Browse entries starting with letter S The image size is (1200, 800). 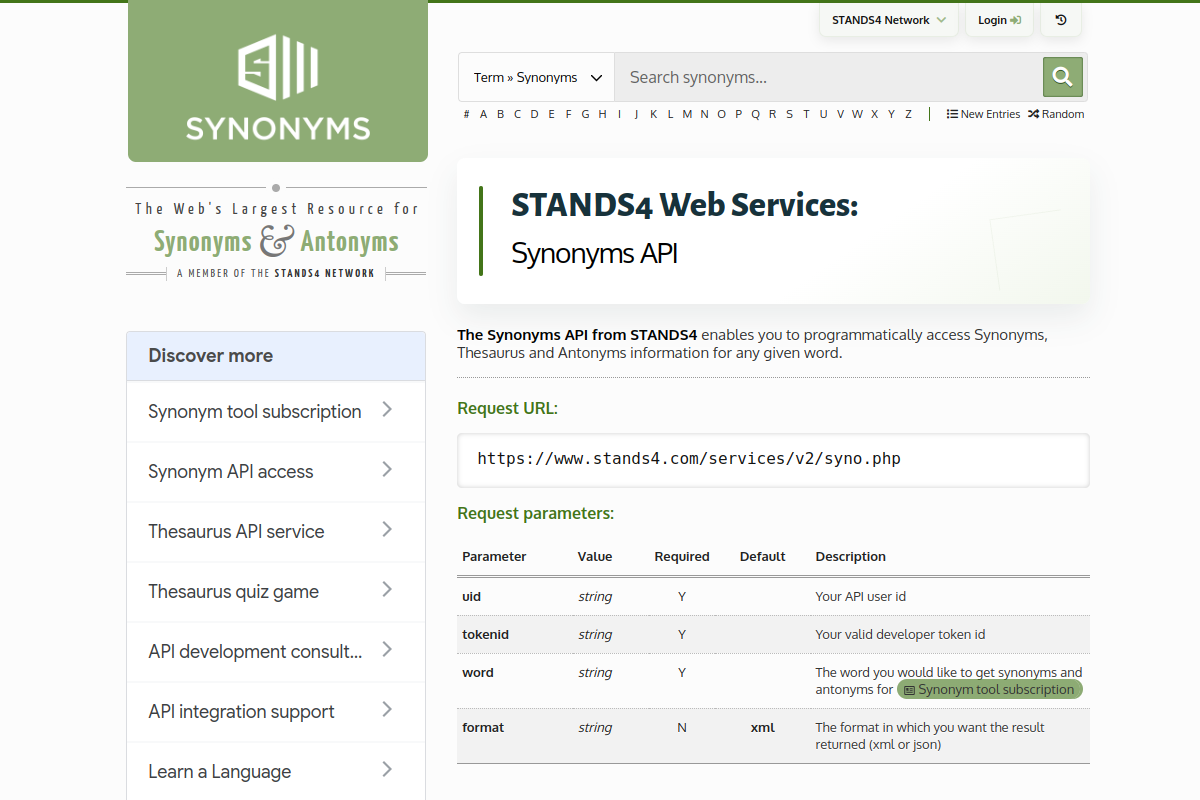point(789,114)
